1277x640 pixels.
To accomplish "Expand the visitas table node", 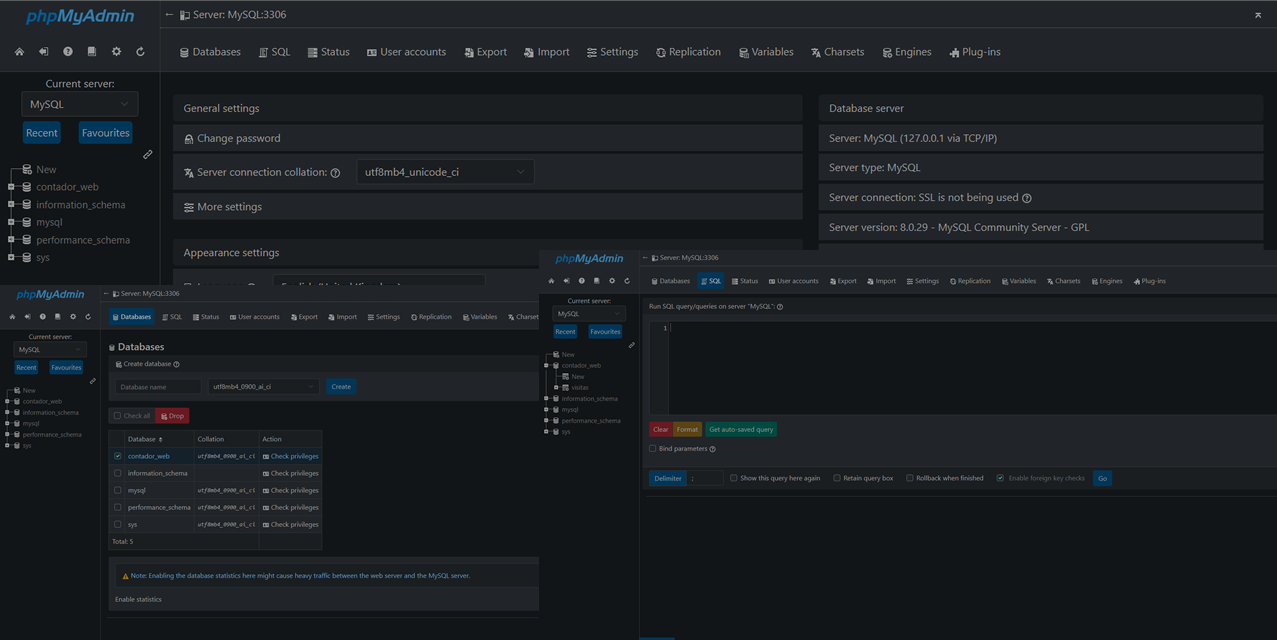I will pos(556,387).
